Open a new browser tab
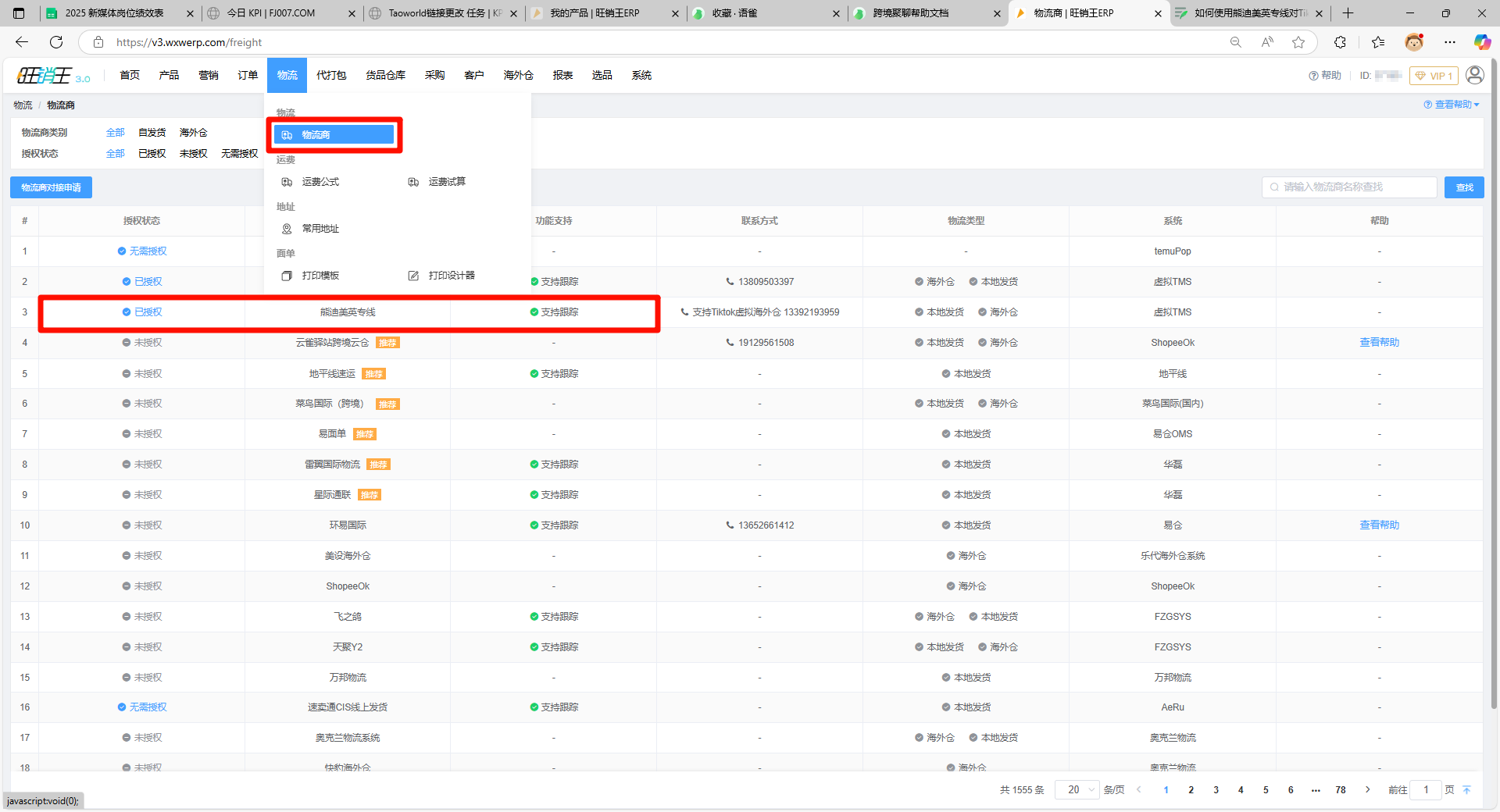Screen dimensions: 1500x812 (1348, 13)
